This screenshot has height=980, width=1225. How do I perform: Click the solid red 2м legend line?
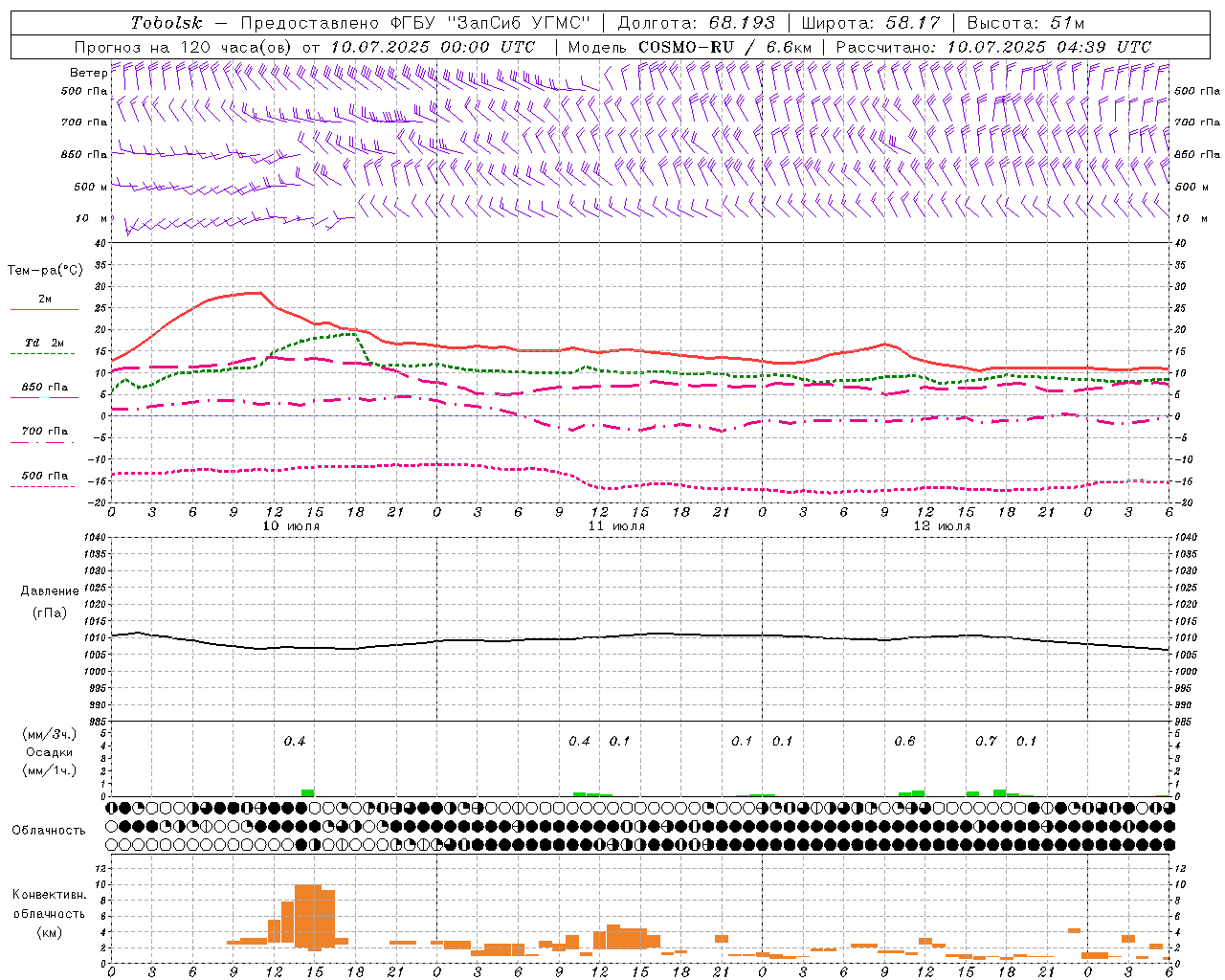point(44,309)
